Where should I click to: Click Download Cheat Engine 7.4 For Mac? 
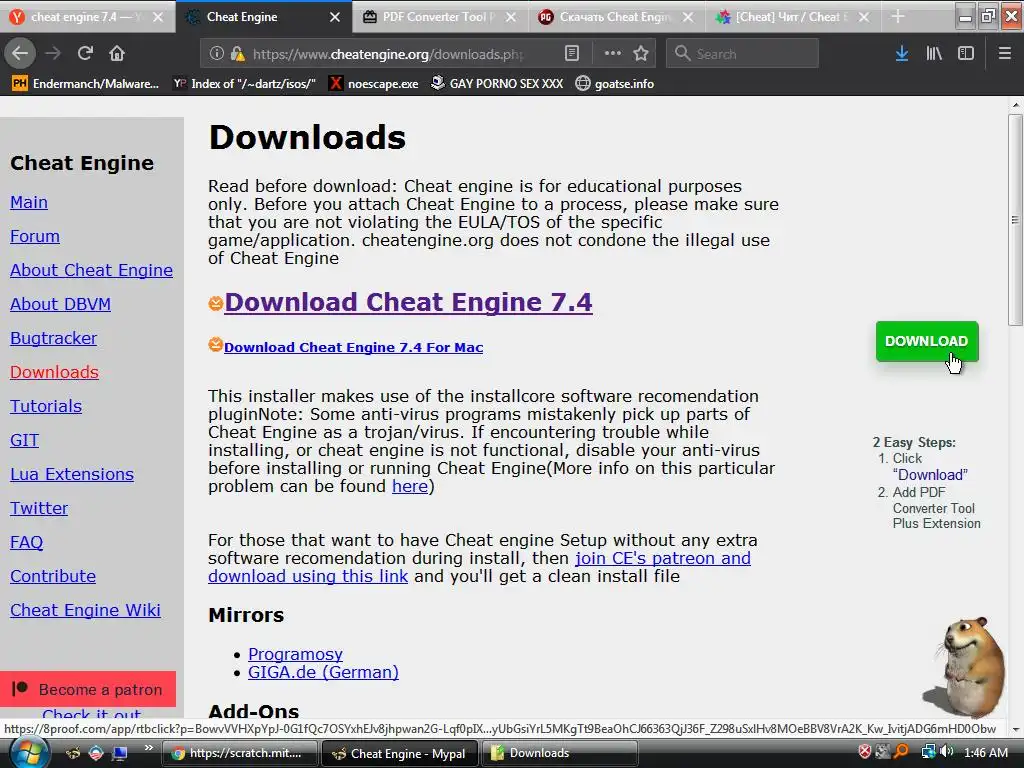353,347
